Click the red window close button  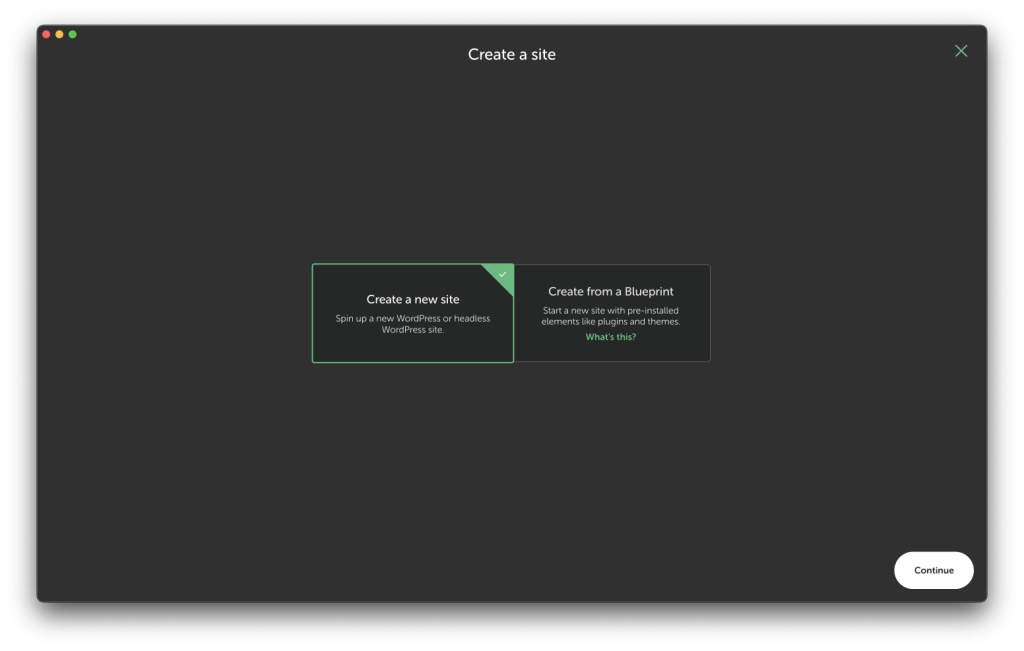[46, 35]
